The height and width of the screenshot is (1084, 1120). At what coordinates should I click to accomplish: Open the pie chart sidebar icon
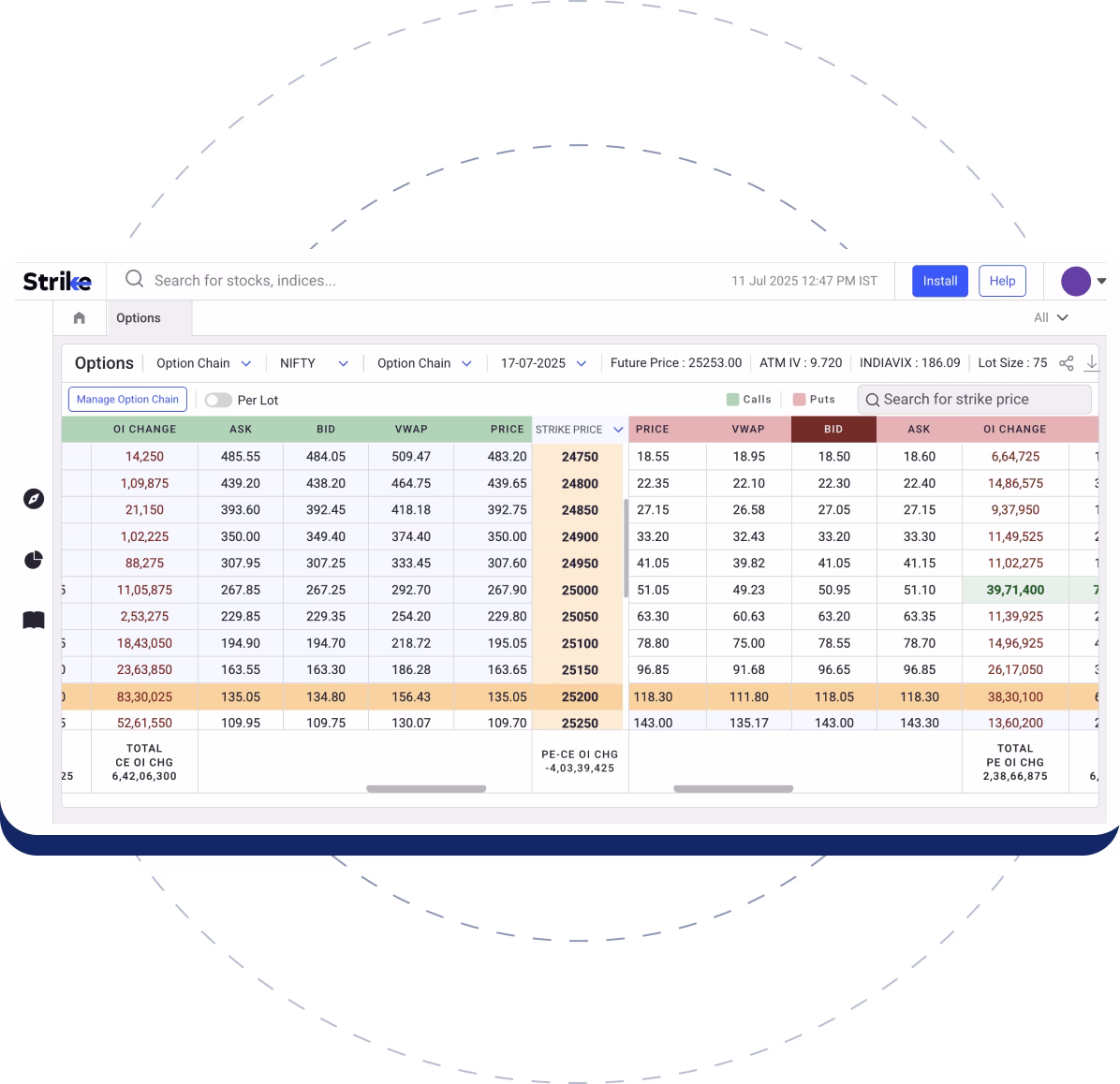click(34, 560)
